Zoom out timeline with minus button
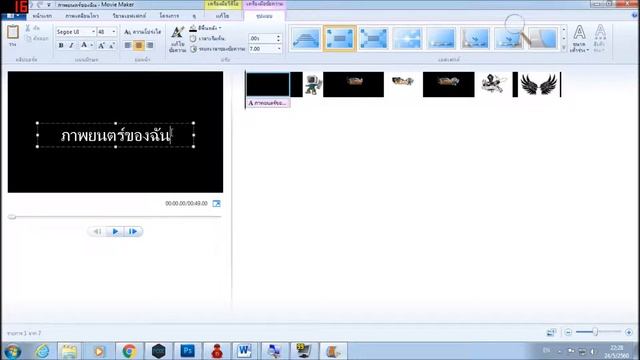Viewport: 640px width, 360px height. [x=568, y=333]
